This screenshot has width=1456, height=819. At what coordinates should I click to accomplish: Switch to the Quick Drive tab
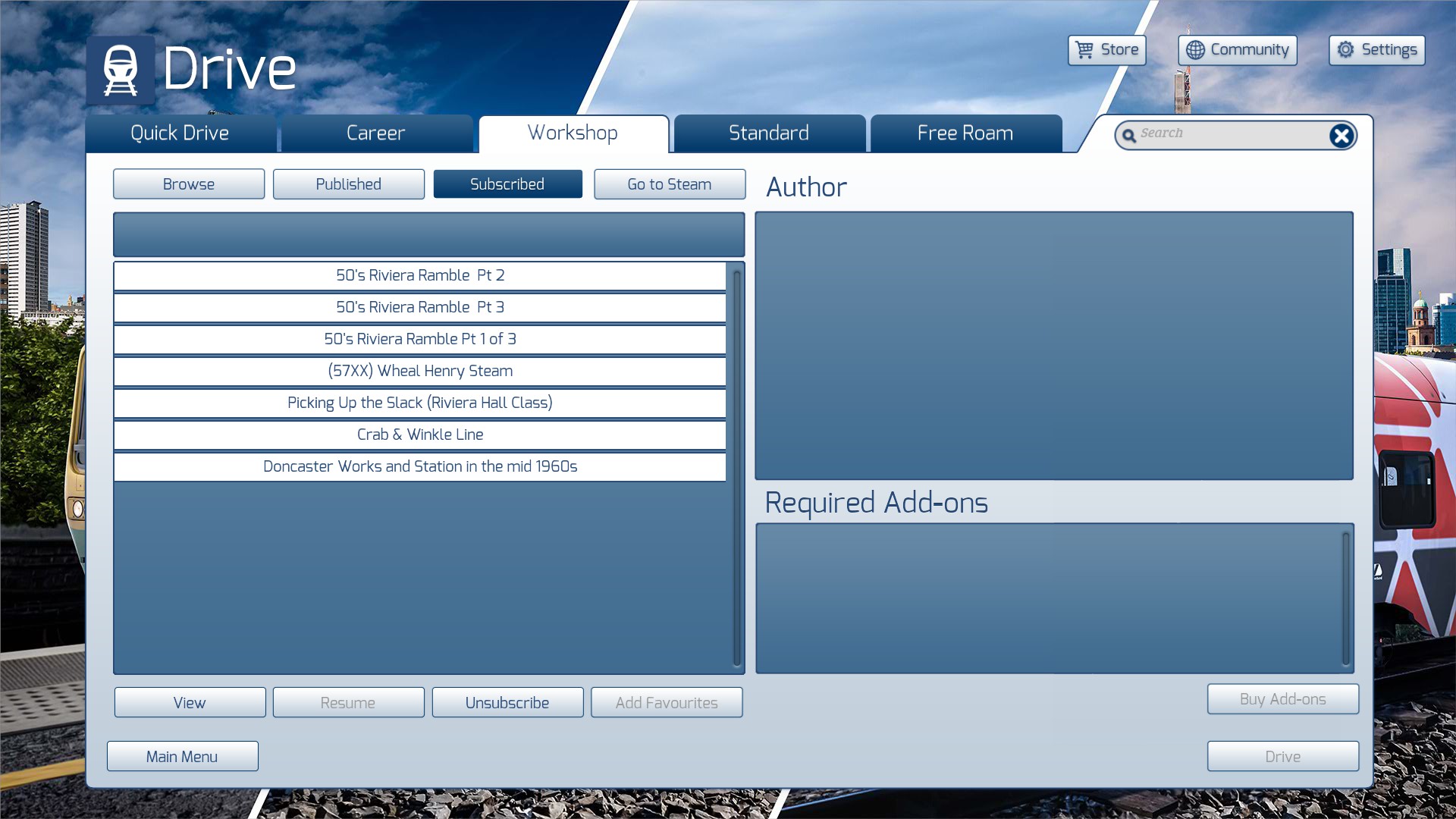click(x=180, y=133)
